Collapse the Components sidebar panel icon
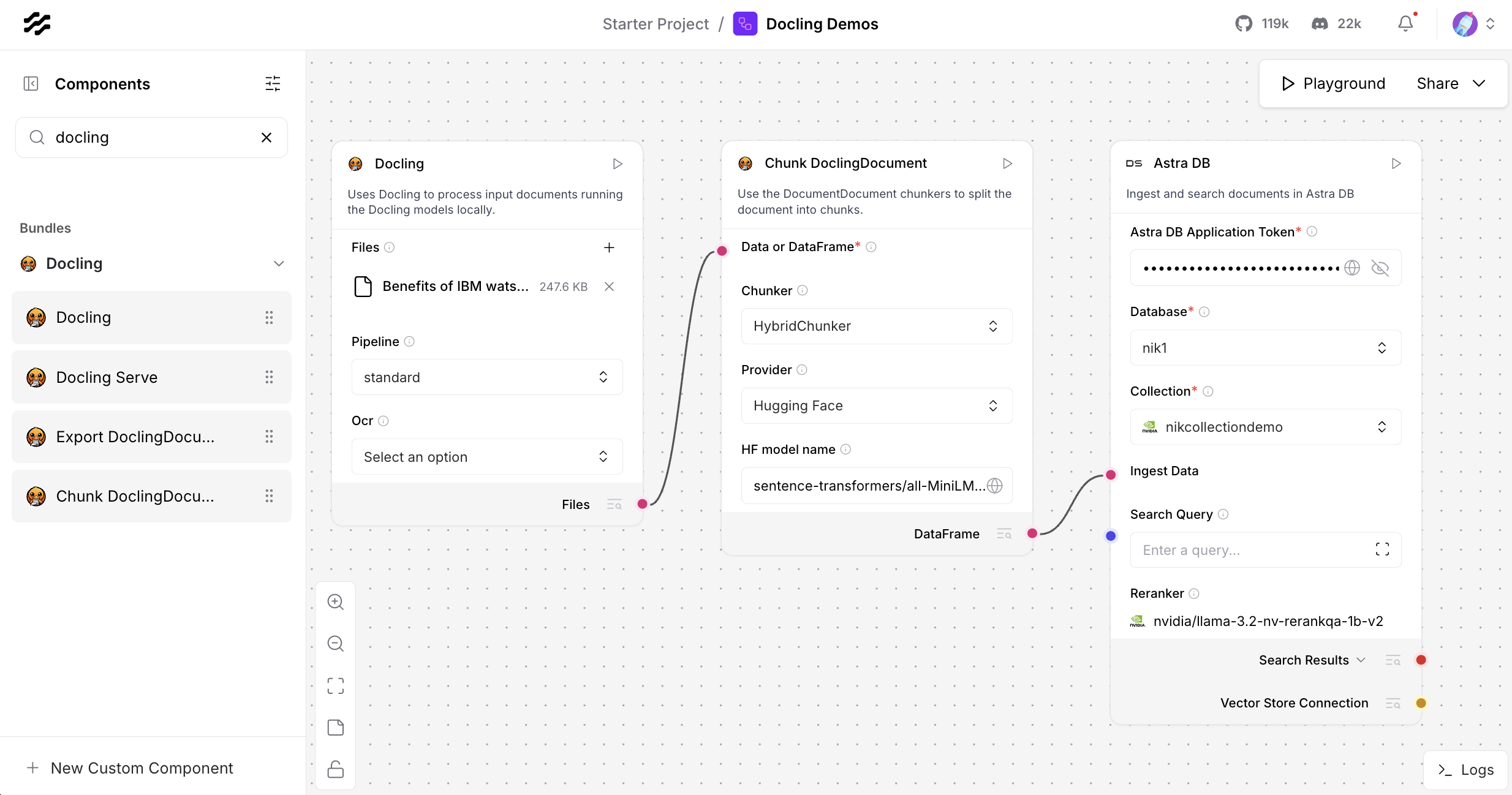The image size is (1512, 795). click(31, 83)
